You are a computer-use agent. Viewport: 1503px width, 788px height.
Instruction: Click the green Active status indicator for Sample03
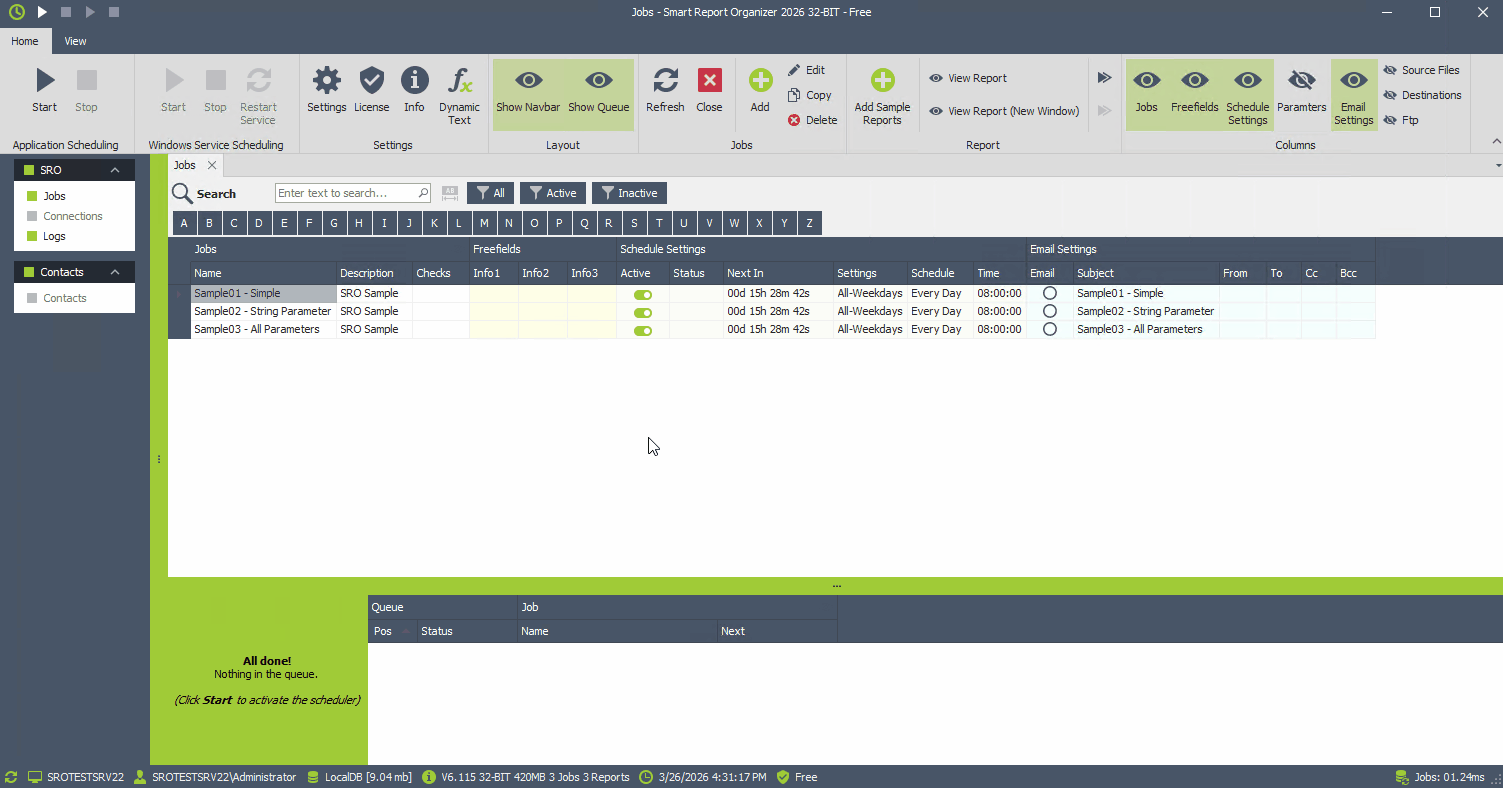pos(642,329)
